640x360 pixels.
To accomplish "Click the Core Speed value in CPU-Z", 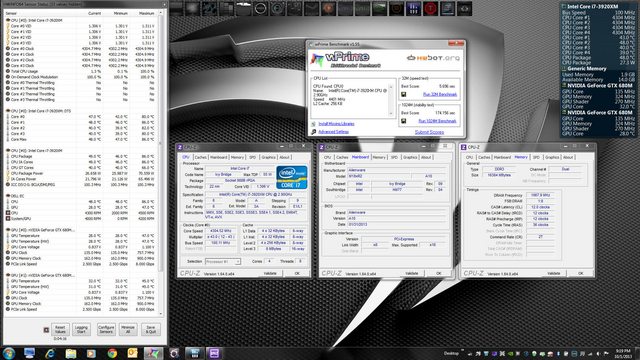I will click(220, 231).
